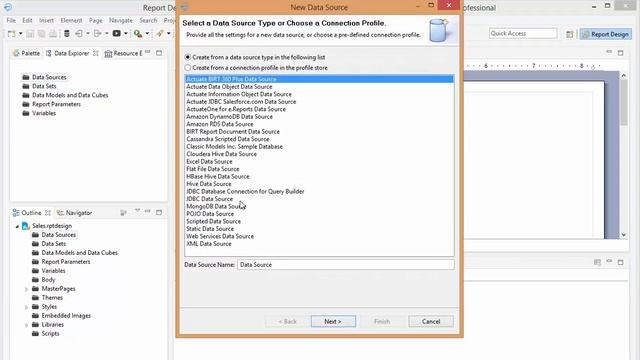
Task: Minimize the Data Explorer panel
Action: coord(148,52)
